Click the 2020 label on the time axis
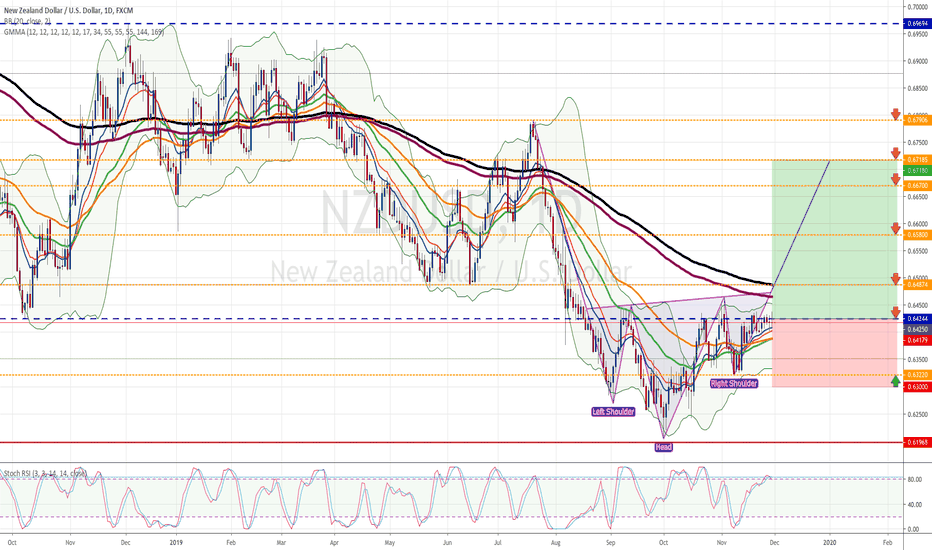Screen dimensions: 932x550 click(x=829, y=538)
